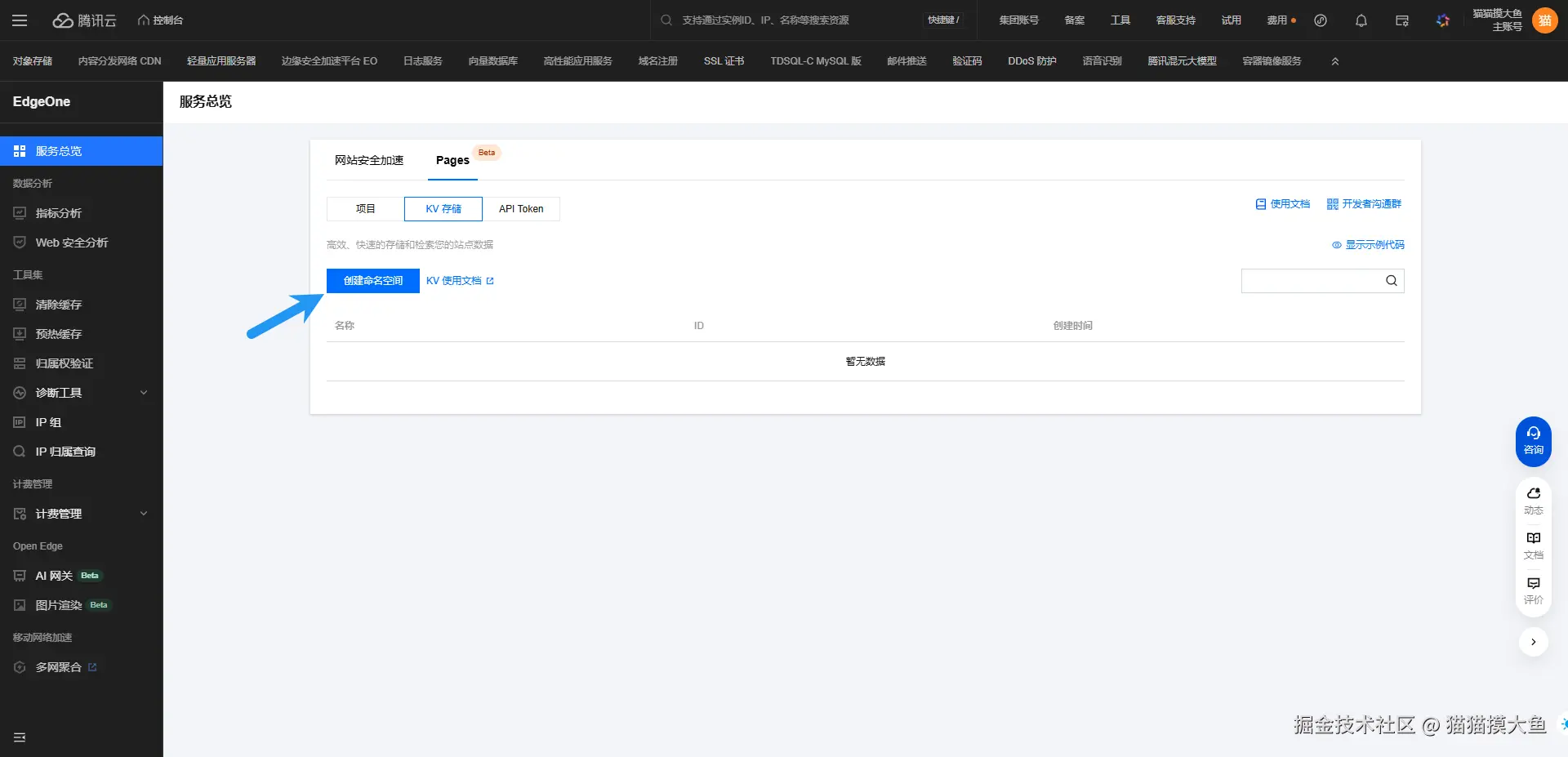This screenshot has height=757, width=1568.
Task: Click the 创建命名空间 button
Action: pos(373,281)
